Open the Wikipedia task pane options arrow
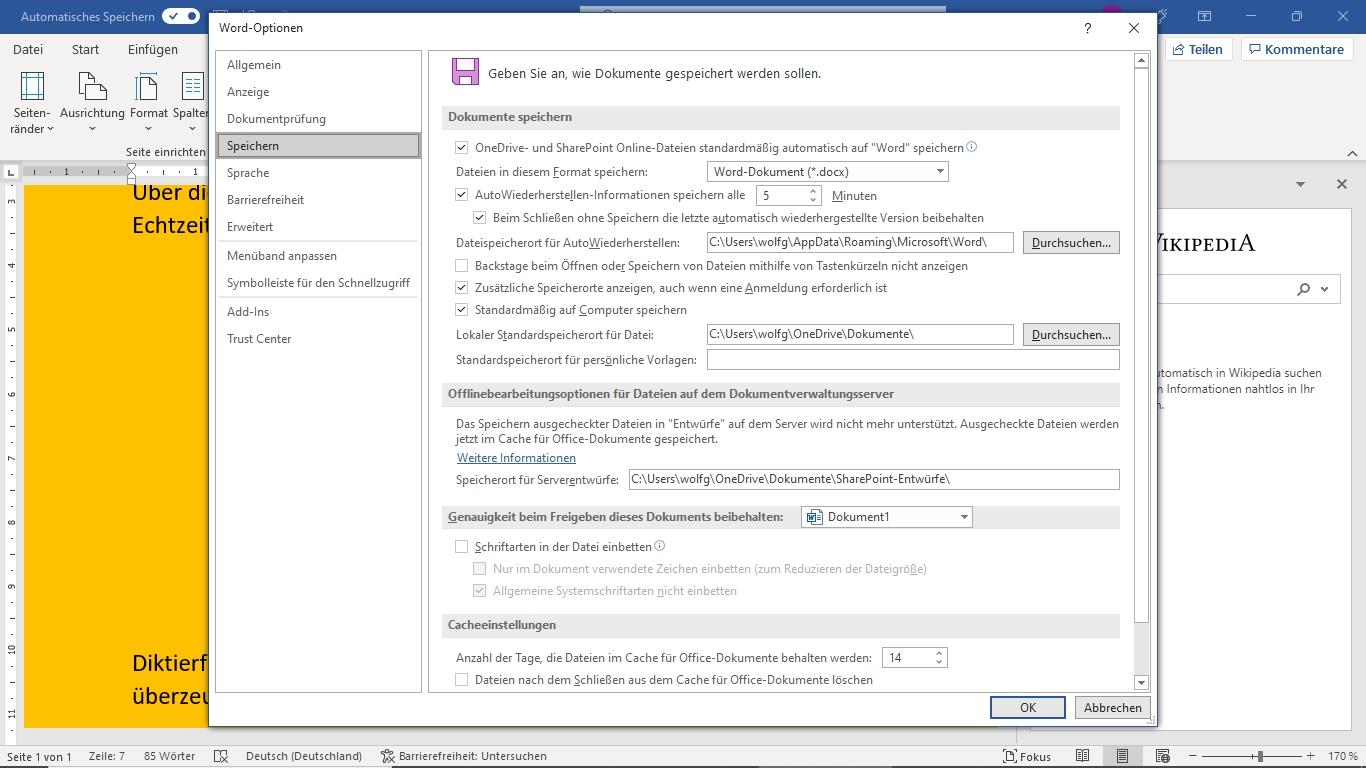 pos(1300,184)
